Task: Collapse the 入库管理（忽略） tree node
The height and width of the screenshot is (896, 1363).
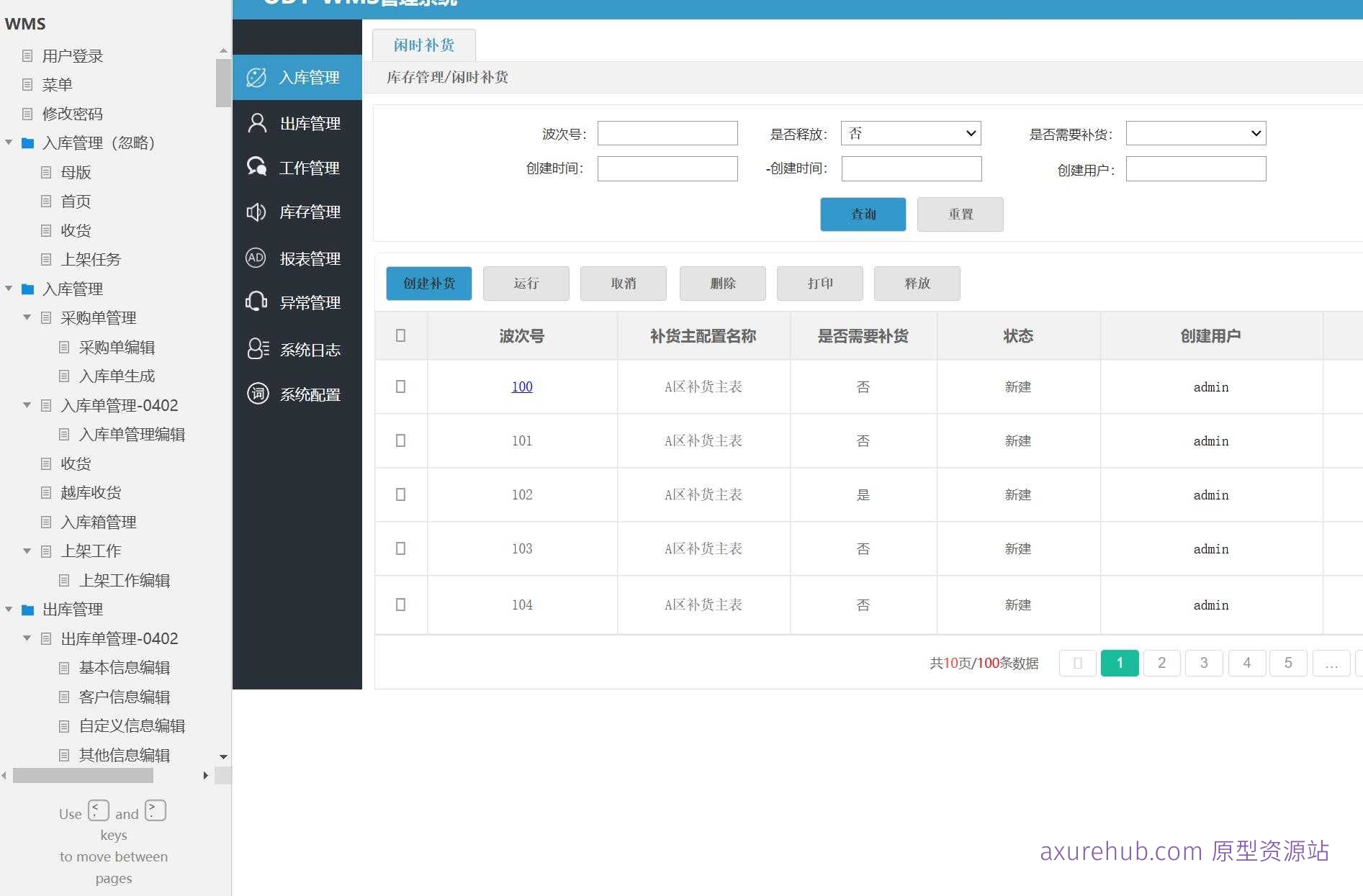Action: (9, 142)
